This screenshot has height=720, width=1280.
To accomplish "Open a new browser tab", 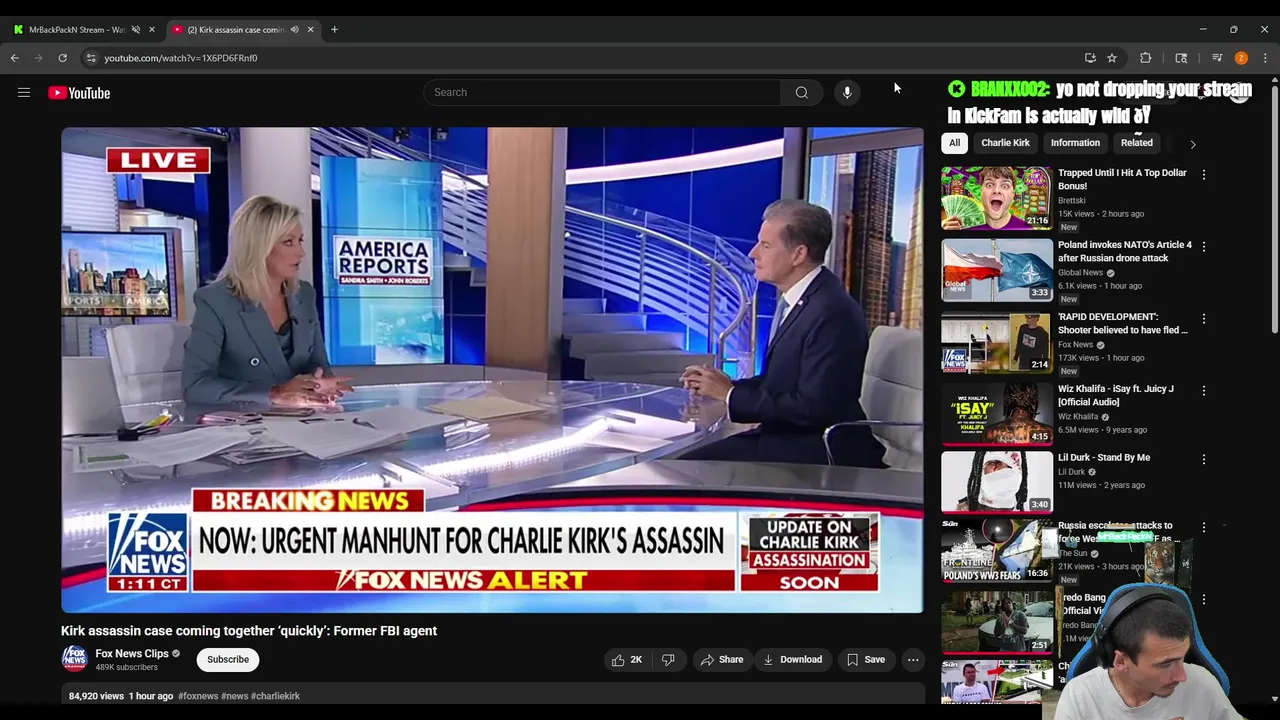I will (334, 29).
